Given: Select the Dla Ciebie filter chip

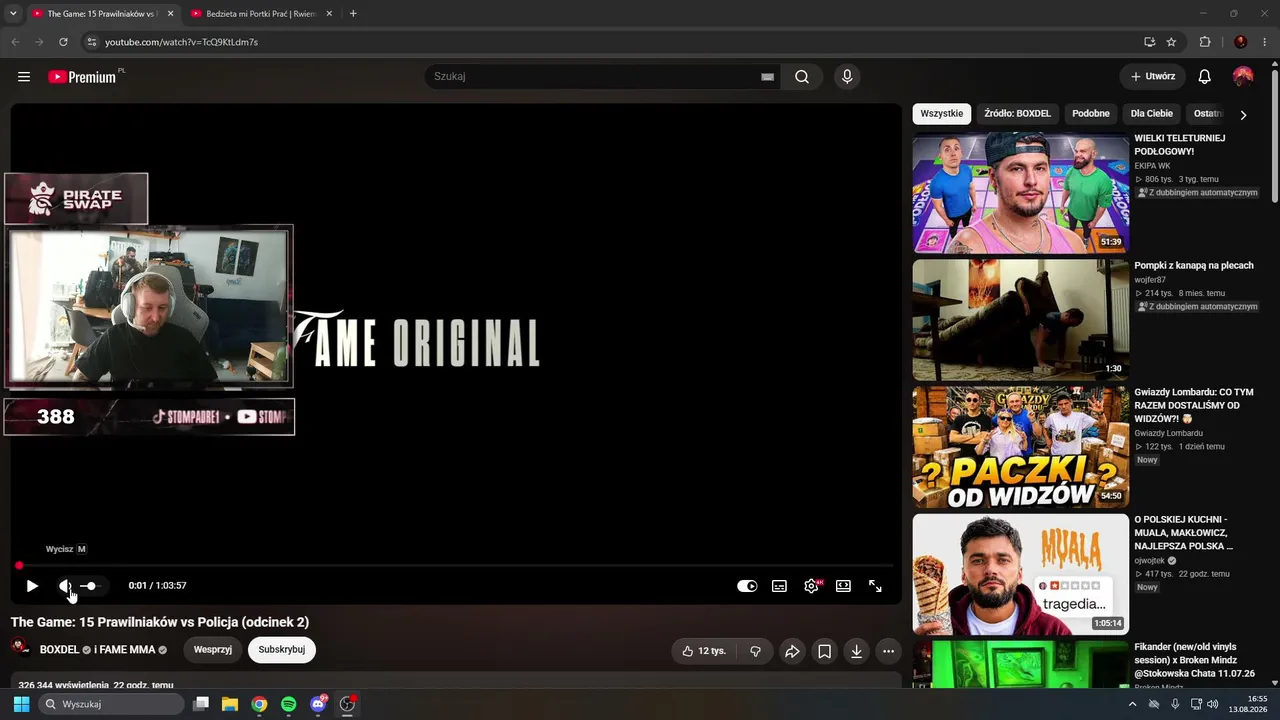Looking at the screenshot, I should click(x=1152, y=114).
